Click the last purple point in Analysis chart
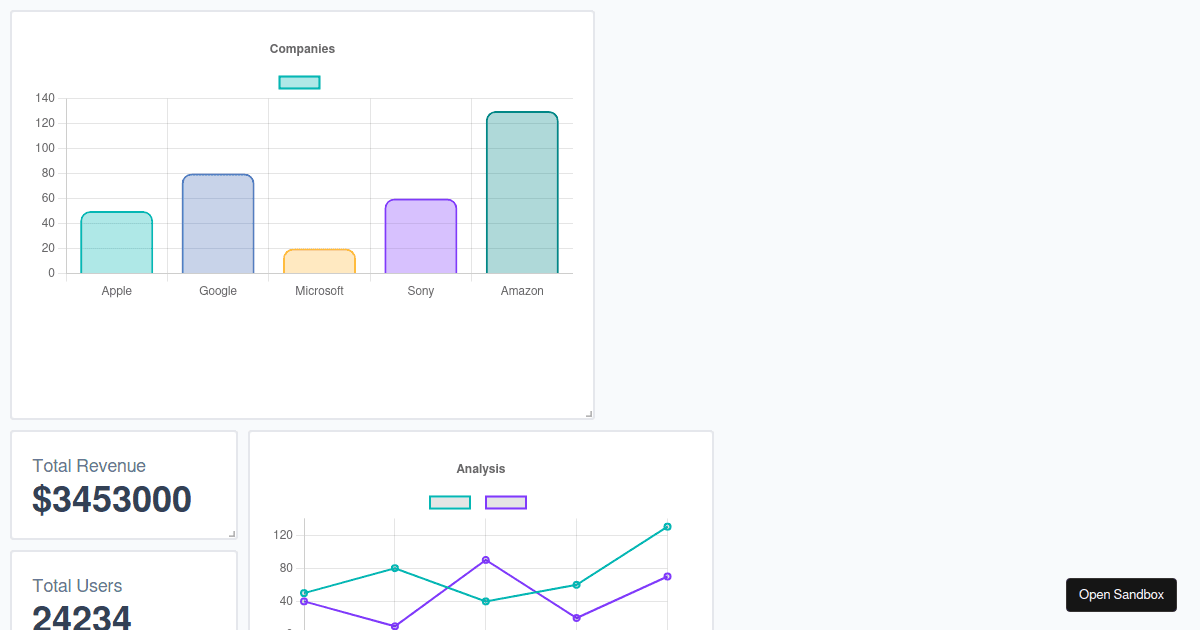This screenshot has width=1200, height=630. tap(667, 576)
